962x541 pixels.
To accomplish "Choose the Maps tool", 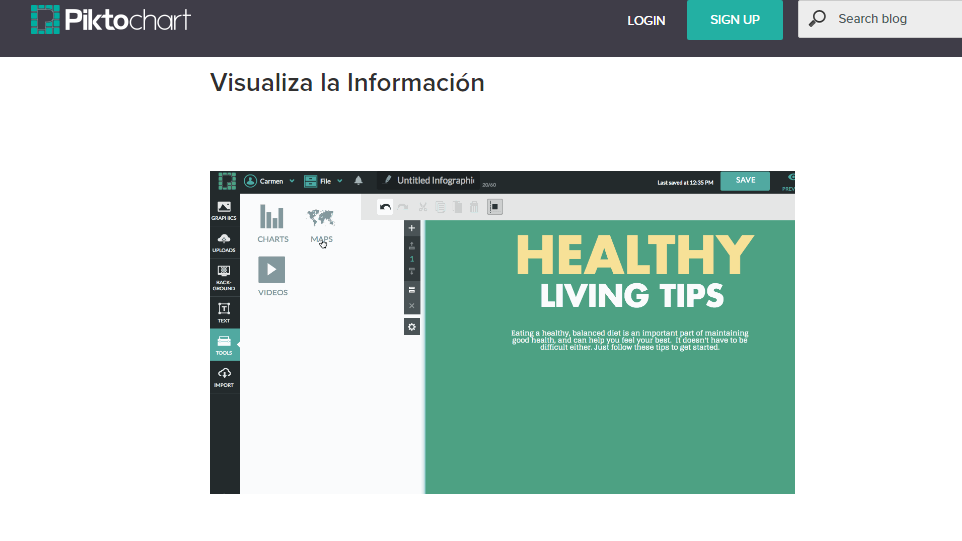I will click(x=321, y=225).
